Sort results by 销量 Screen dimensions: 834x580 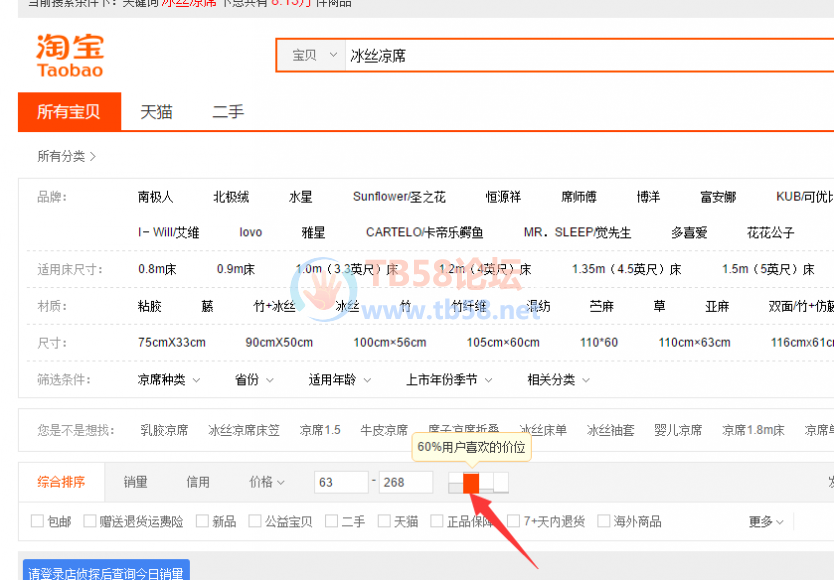[136, 482]
